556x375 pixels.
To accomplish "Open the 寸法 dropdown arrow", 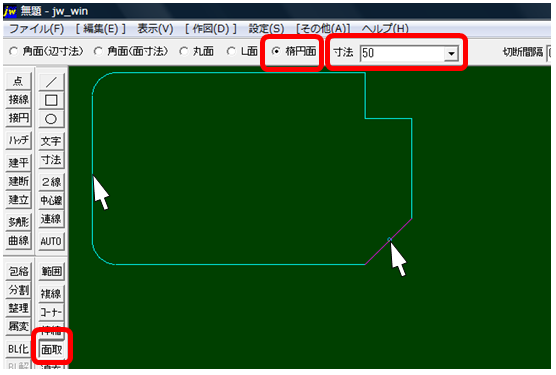I will coord(451,54).
